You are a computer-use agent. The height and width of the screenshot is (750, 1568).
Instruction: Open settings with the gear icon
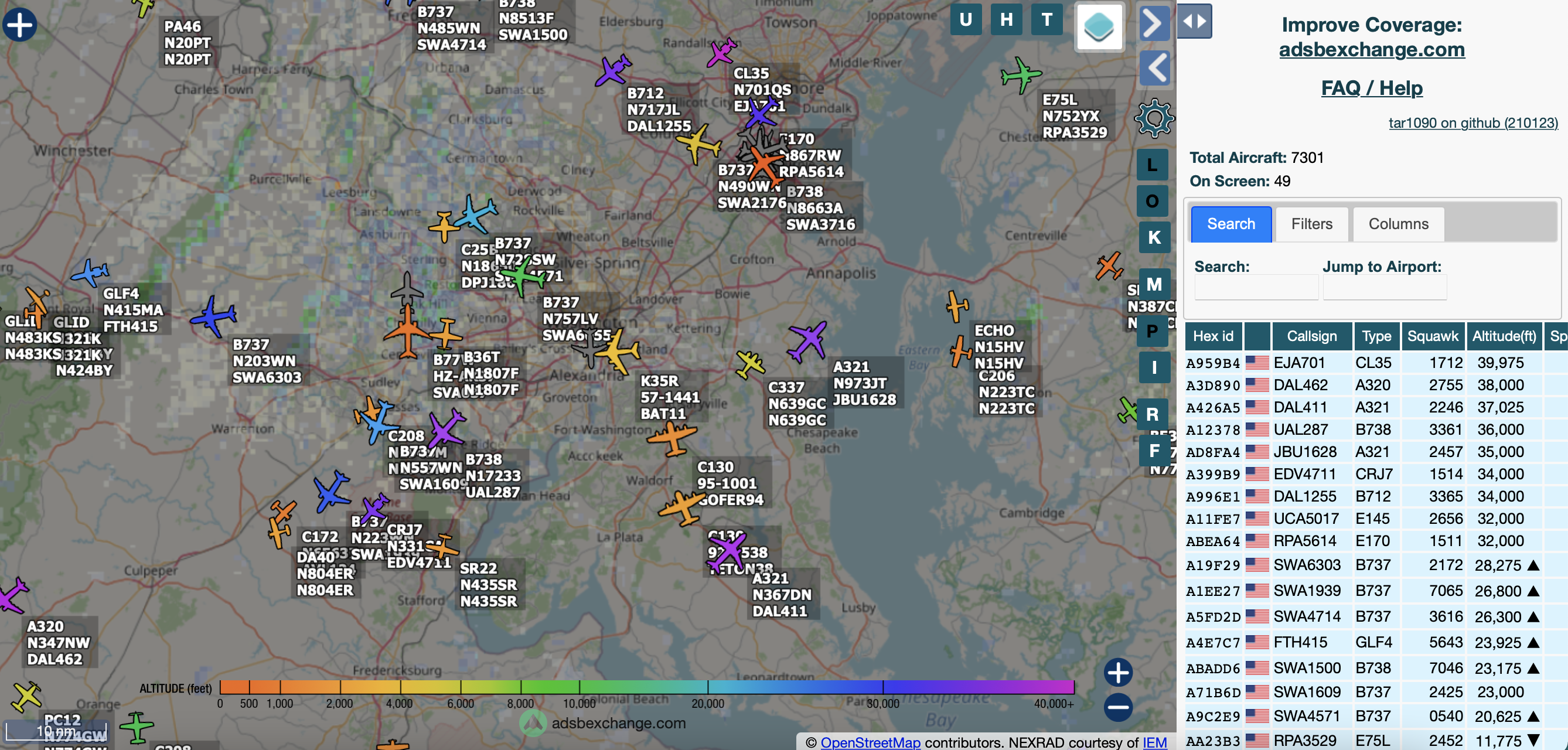tap(1154, 118)
